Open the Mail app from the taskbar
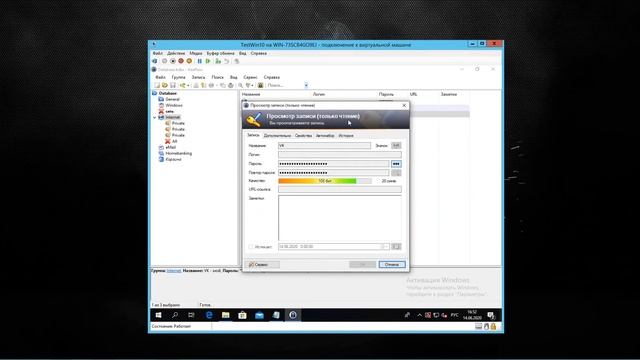 (259, 315)
